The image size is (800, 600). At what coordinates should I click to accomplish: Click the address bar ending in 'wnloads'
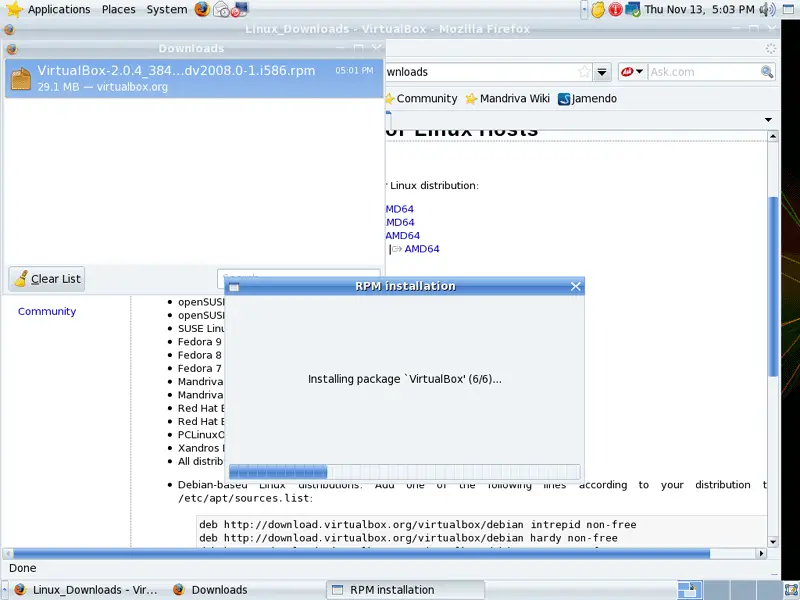(482, 72)
